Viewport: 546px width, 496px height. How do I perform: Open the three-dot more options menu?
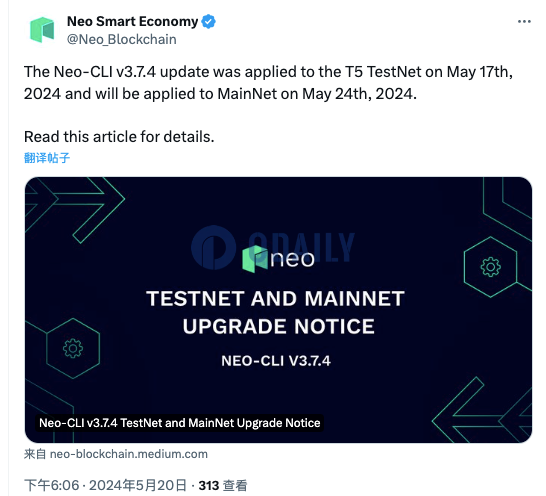click(x=524, y=22)
